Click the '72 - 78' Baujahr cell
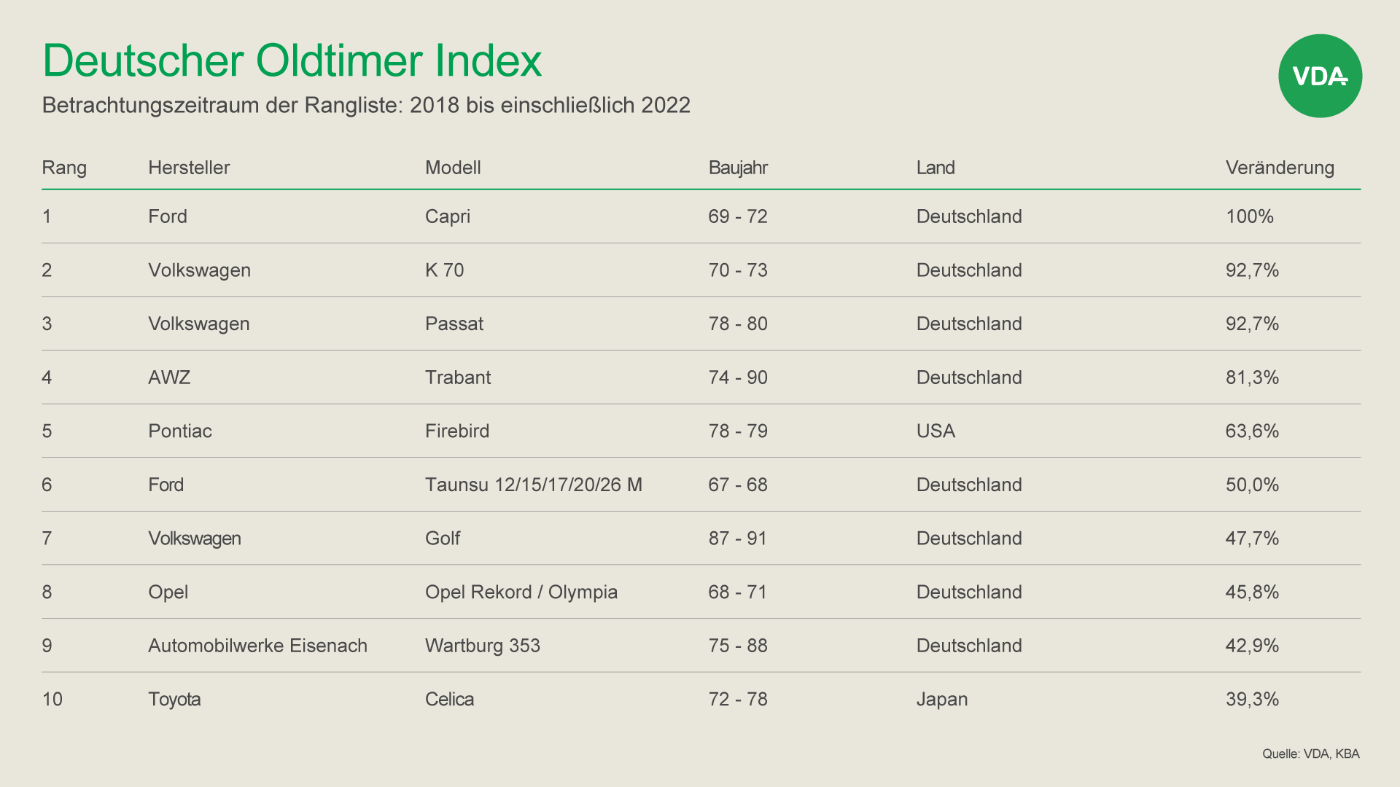 click(738, 699)
